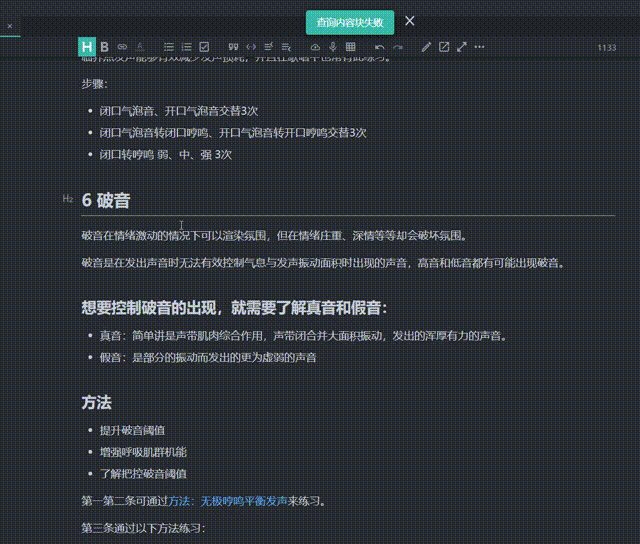Click the Heading (H) toolbar button
640x544 pixels.
click(87, 47)
